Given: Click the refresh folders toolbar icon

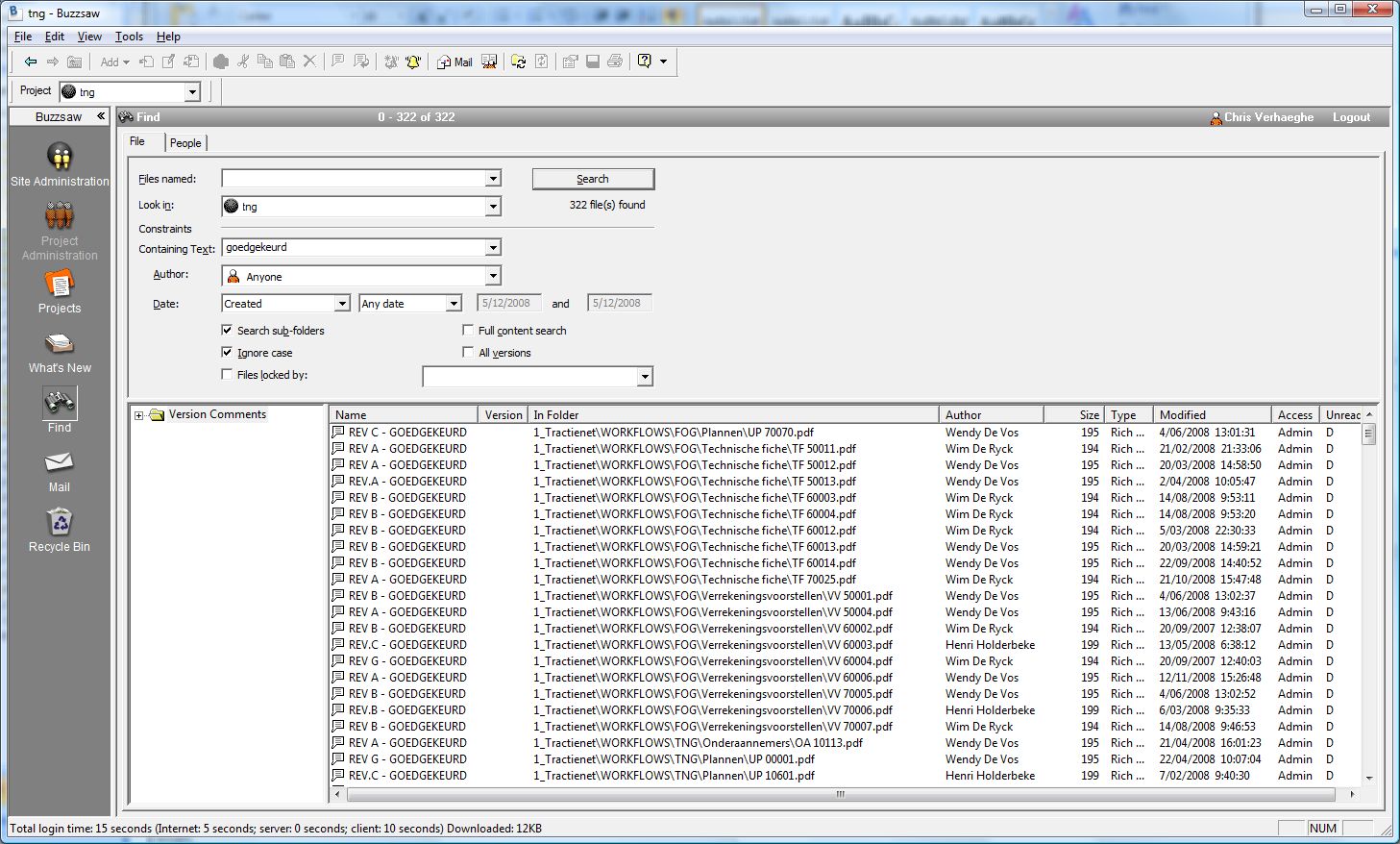Looking at the screenshot, I should coord(519,62).
